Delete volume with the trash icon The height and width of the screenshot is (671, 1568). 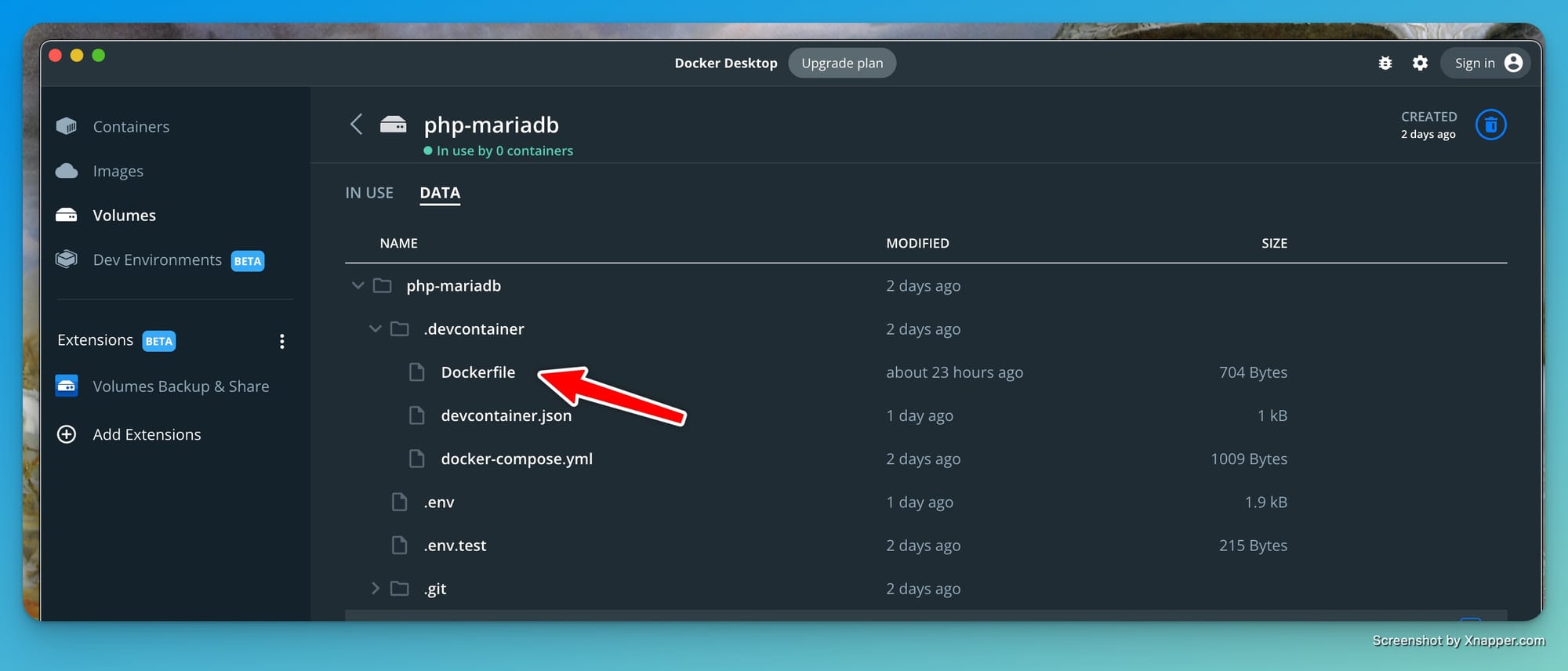pos(1490,125)
